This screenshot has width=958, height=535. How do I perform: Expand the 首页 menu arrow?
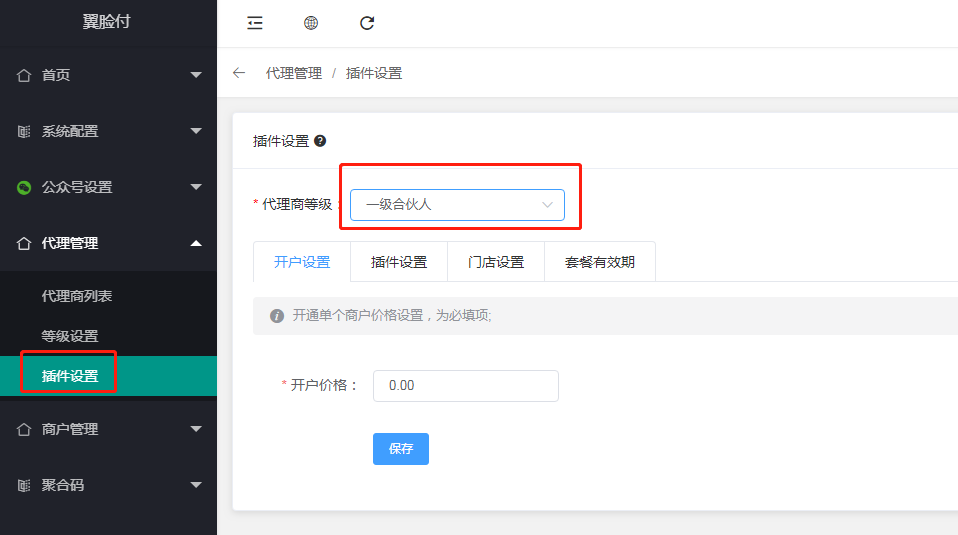196,75
